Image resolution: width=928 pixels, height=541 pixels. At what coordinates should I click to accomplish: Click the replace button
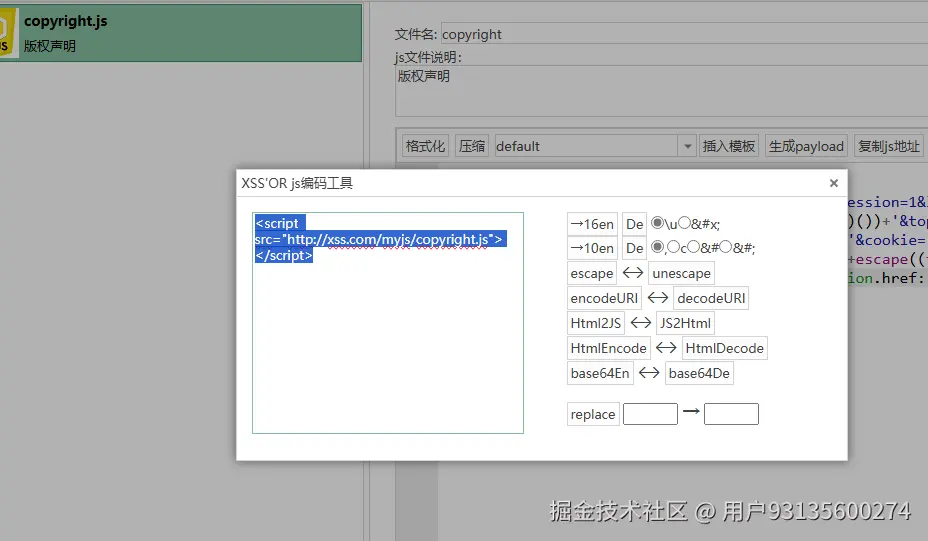pos(592,414)
